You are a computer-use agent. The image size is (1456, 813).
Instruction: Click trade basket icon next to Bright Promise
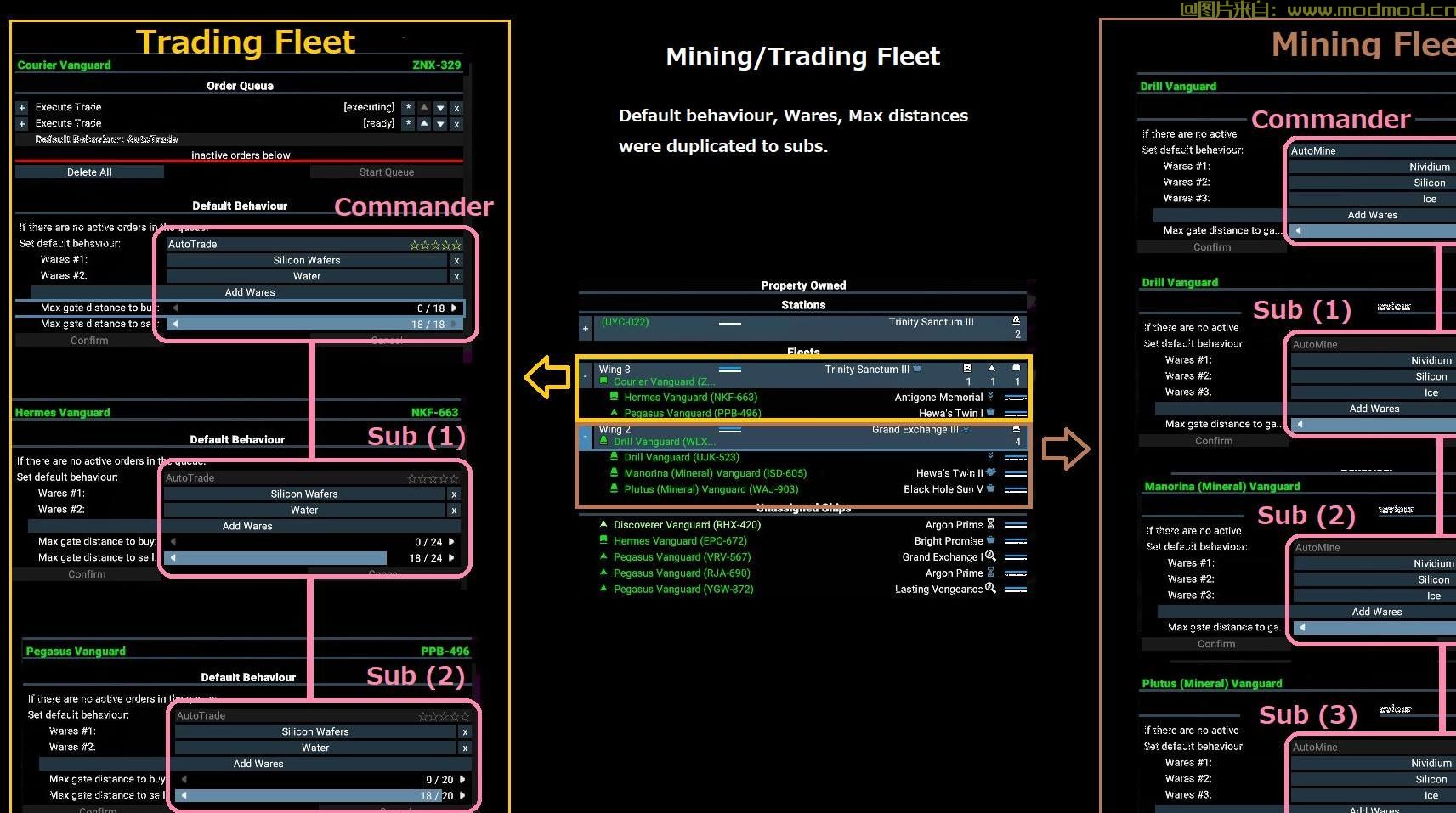click(x=990, y=540)
